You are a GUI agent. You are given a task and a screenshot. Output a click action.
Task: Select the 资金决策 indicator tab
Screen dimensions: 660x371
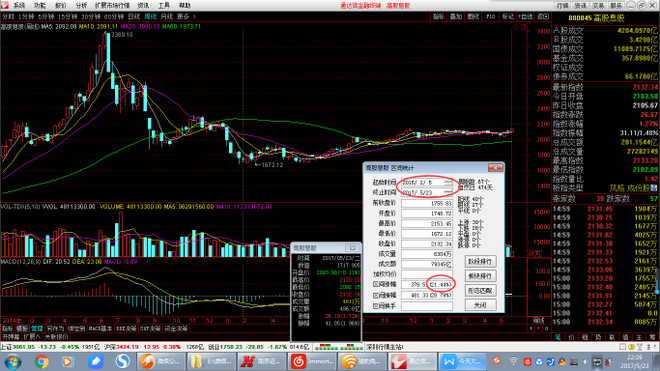click(176, 328)
